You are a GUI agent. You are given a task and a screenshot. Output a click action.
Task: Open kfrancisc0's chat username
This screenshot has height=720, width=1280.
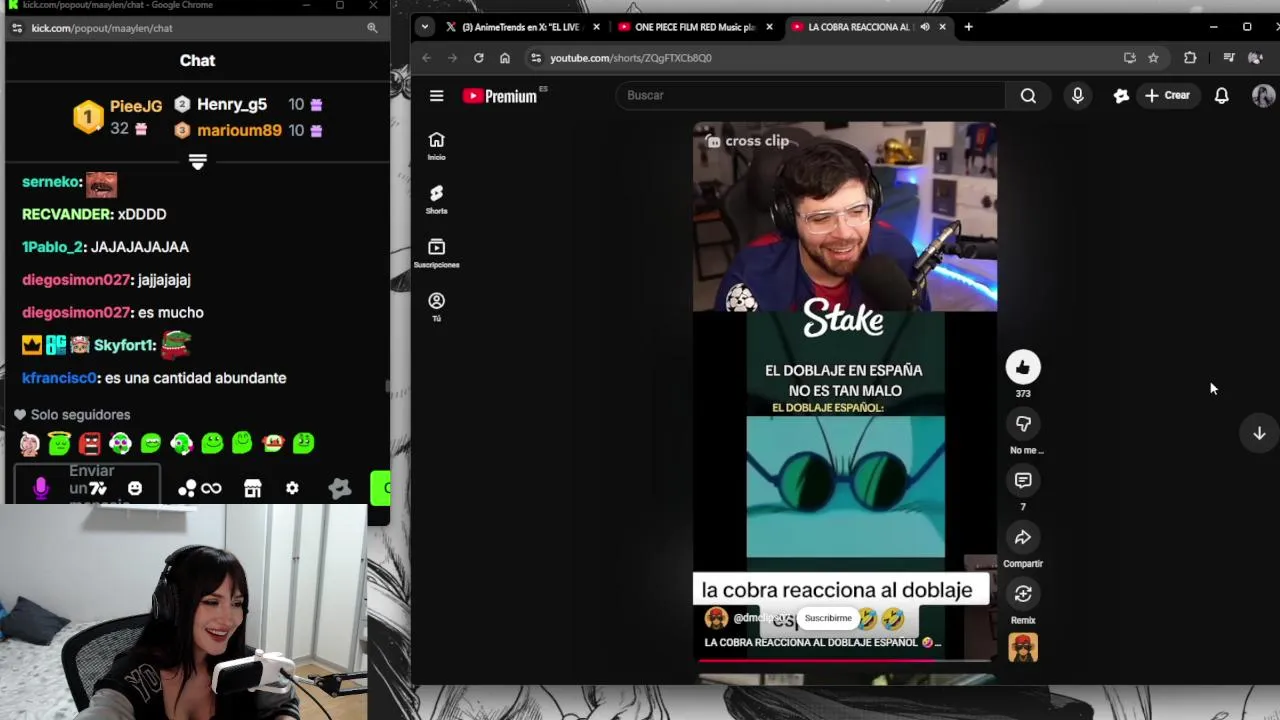[x=59, y=378]
